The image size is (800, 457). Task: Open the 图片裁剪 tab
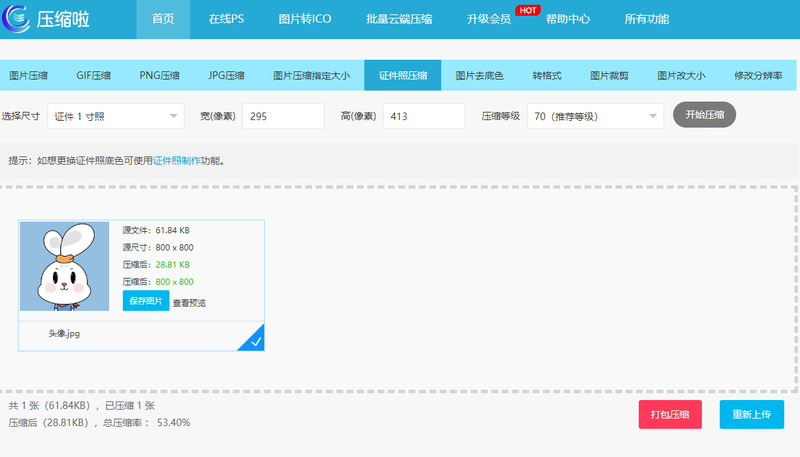[609, 75]
